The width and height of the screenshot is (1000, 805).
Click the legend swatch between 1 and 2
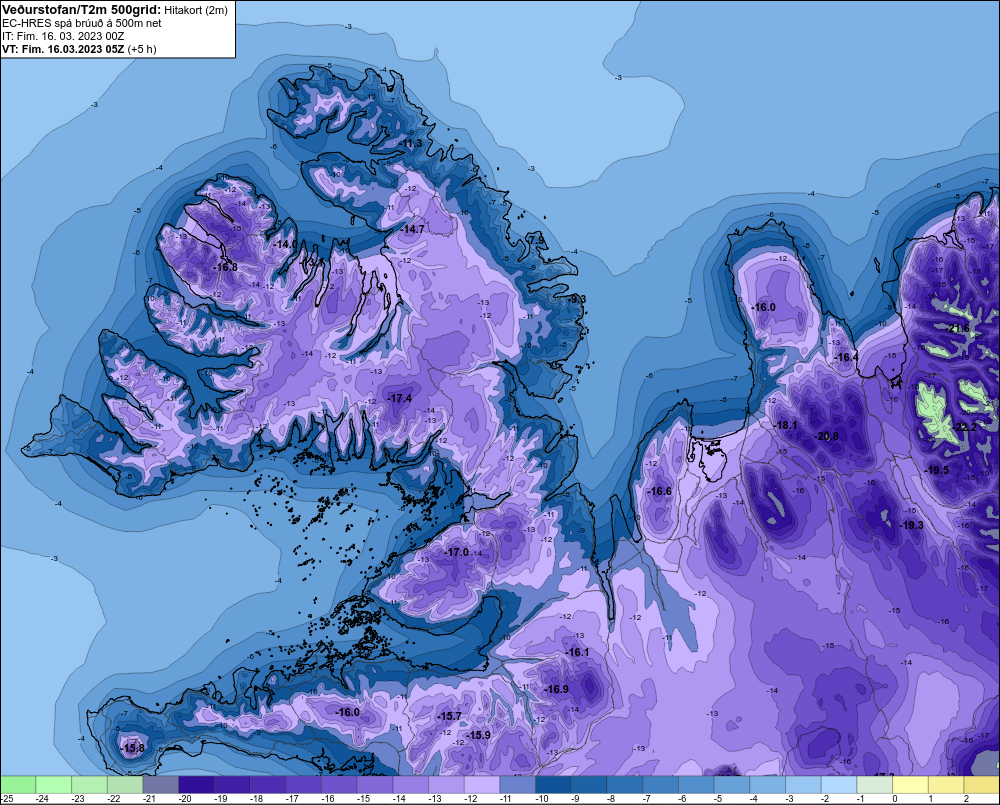[x=946, y=784]
